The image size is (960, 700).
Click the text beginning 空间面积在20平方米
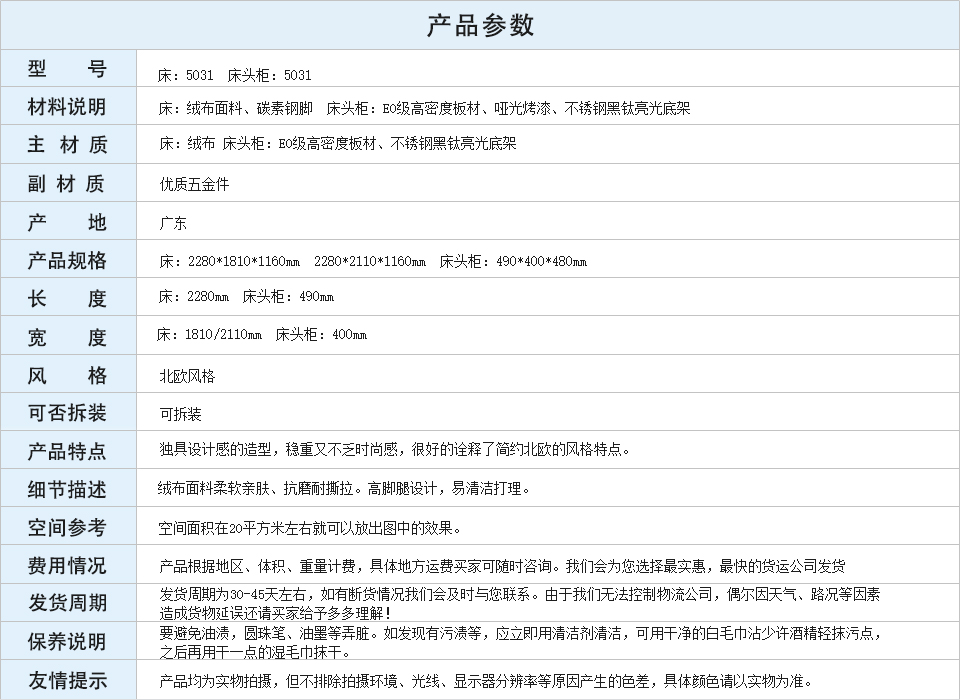pyautogui.click(x=310, y=528)
